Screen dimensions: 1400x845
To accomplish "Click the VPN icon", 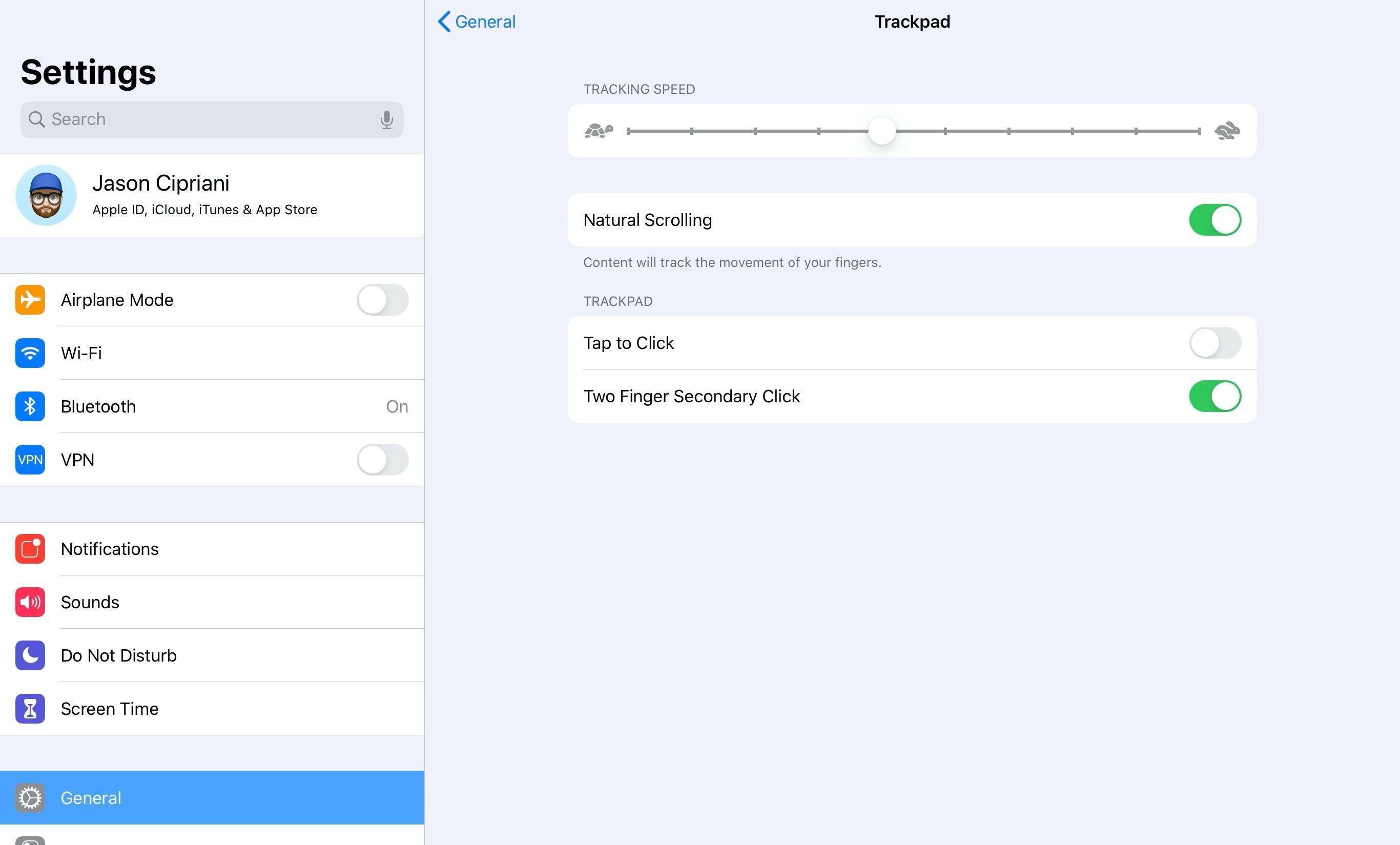I will 30,460.
